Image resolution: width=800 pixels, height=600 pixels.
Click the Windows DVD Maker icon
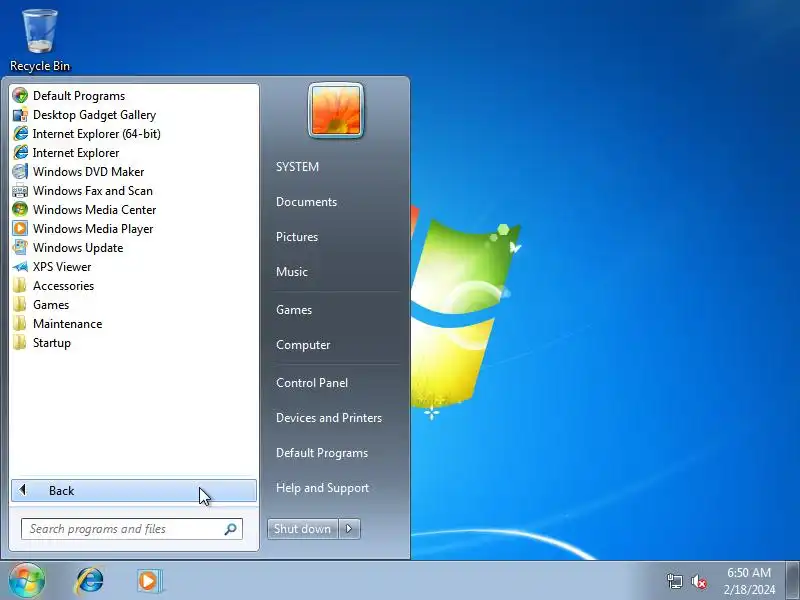click(20, 171)
